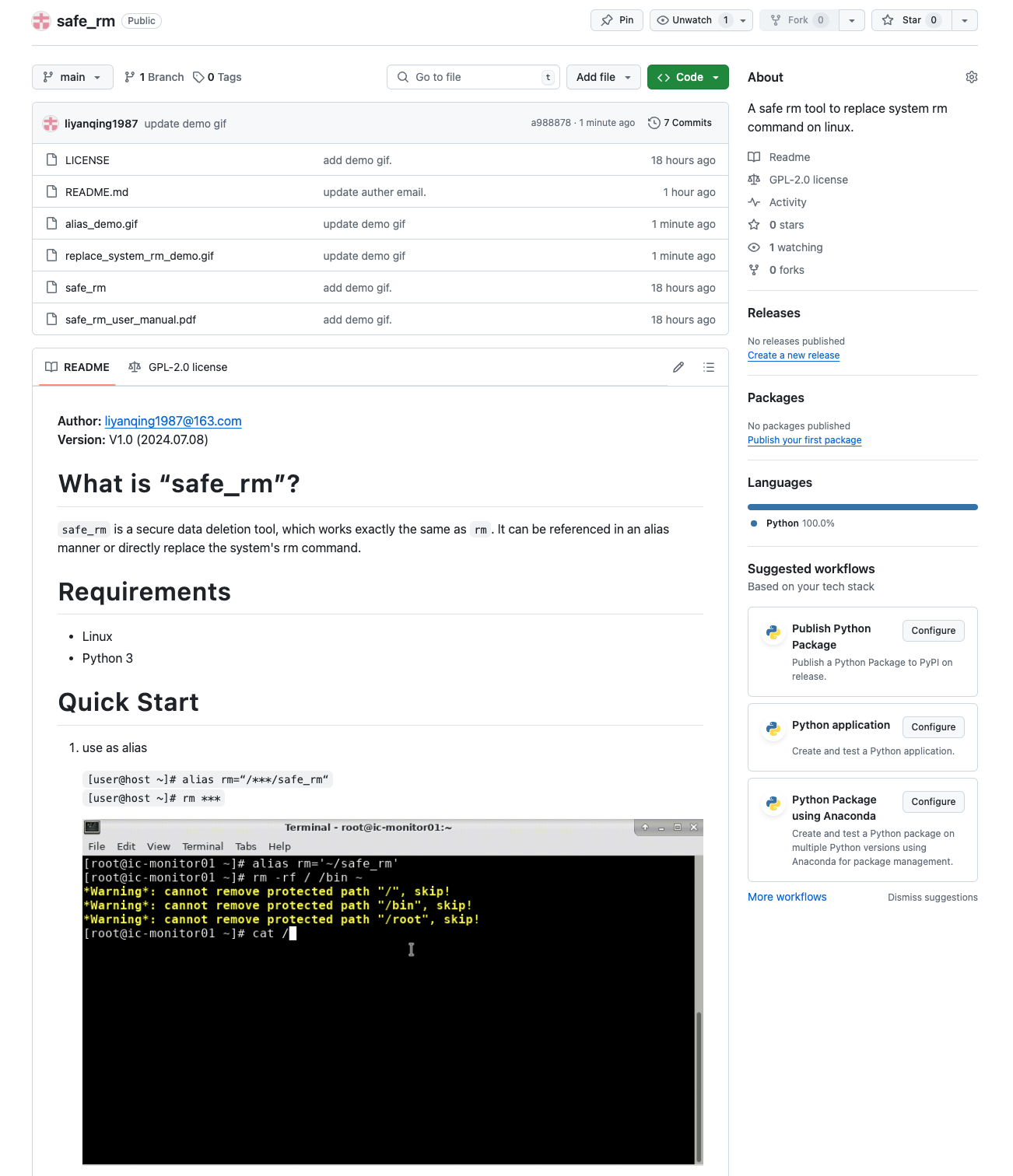Click the README book icon above the readme

52,366
